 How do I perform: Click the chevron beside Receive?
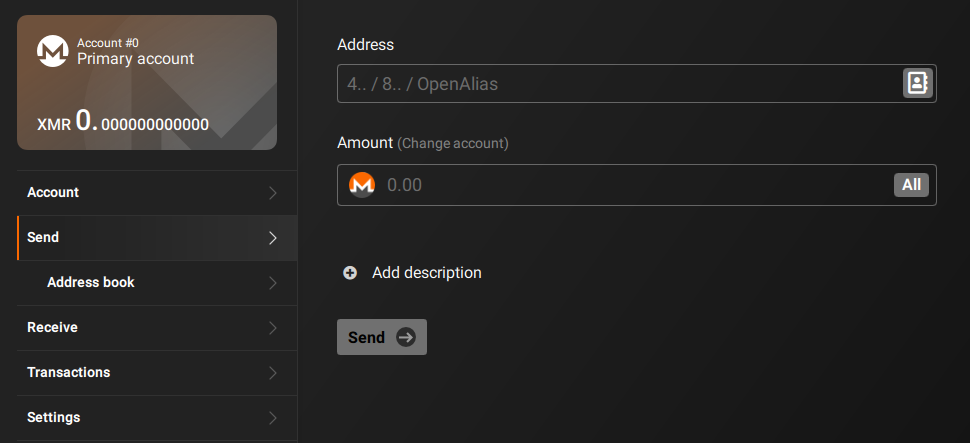[273, 328]
